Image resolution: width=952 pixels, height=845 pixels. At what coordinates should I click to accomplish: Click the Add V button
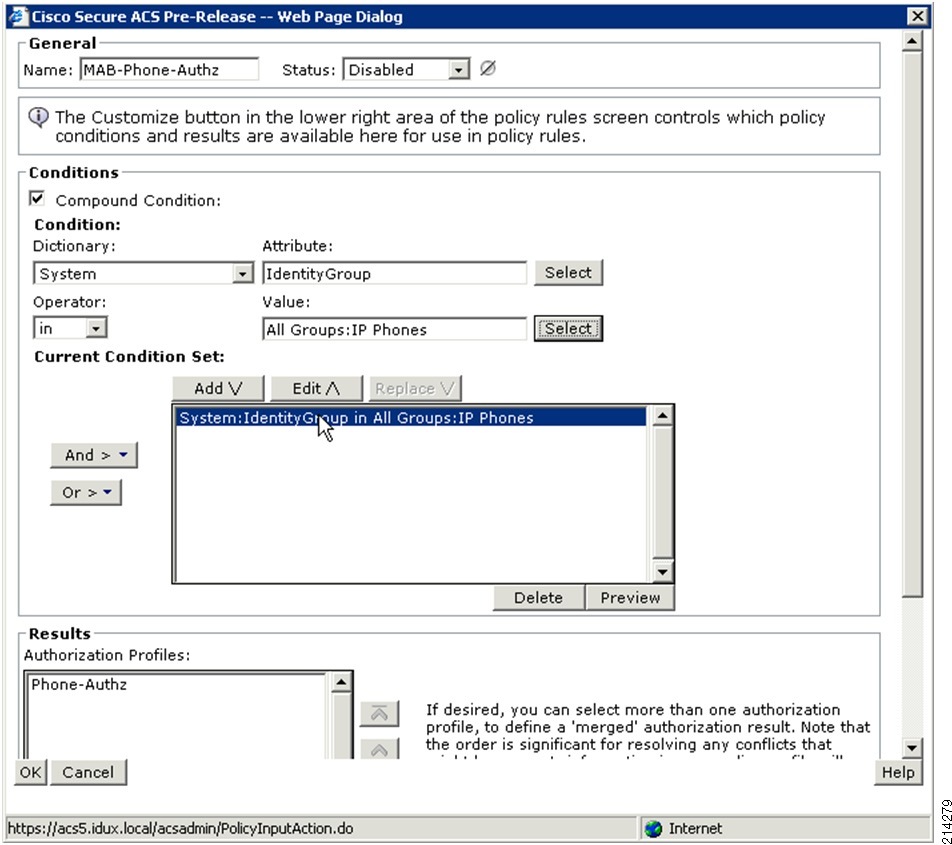[218, 389]
